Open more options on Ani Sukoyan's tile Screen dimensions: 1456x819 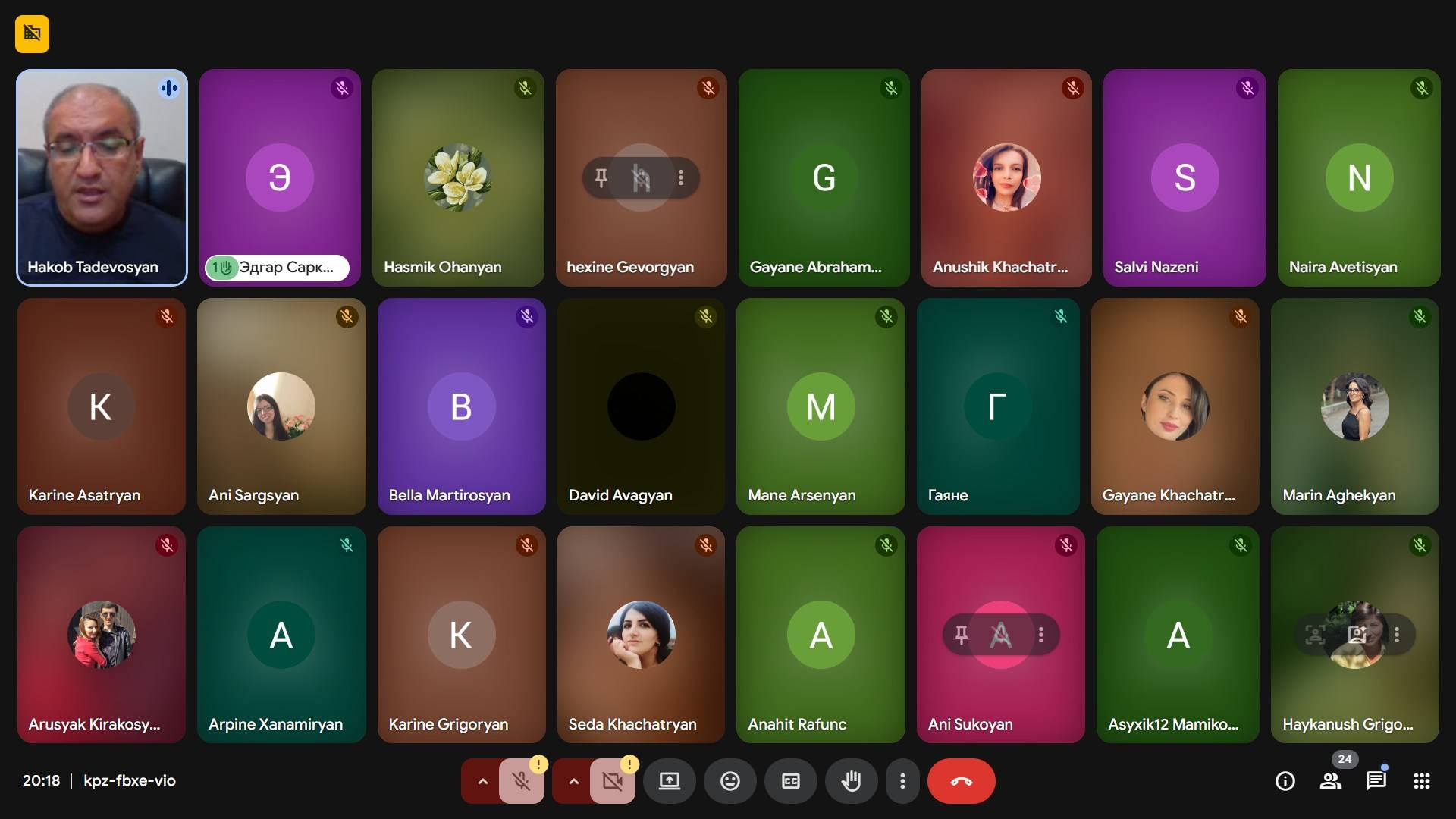(1041, 635)
